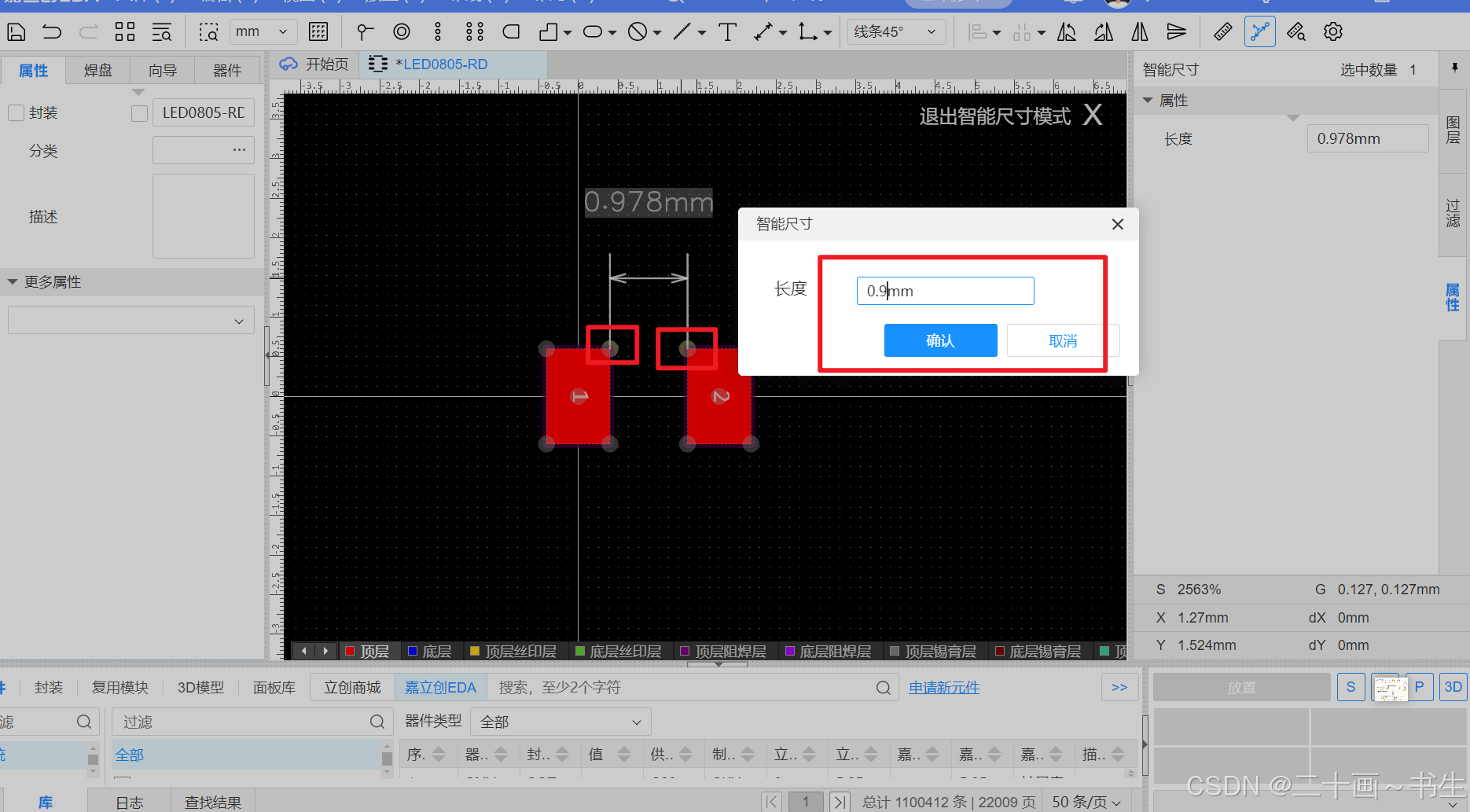The height and width of the screenshot is (812, 1470).
Task: Flip selection horizontally
Action: click(1140, 32)
